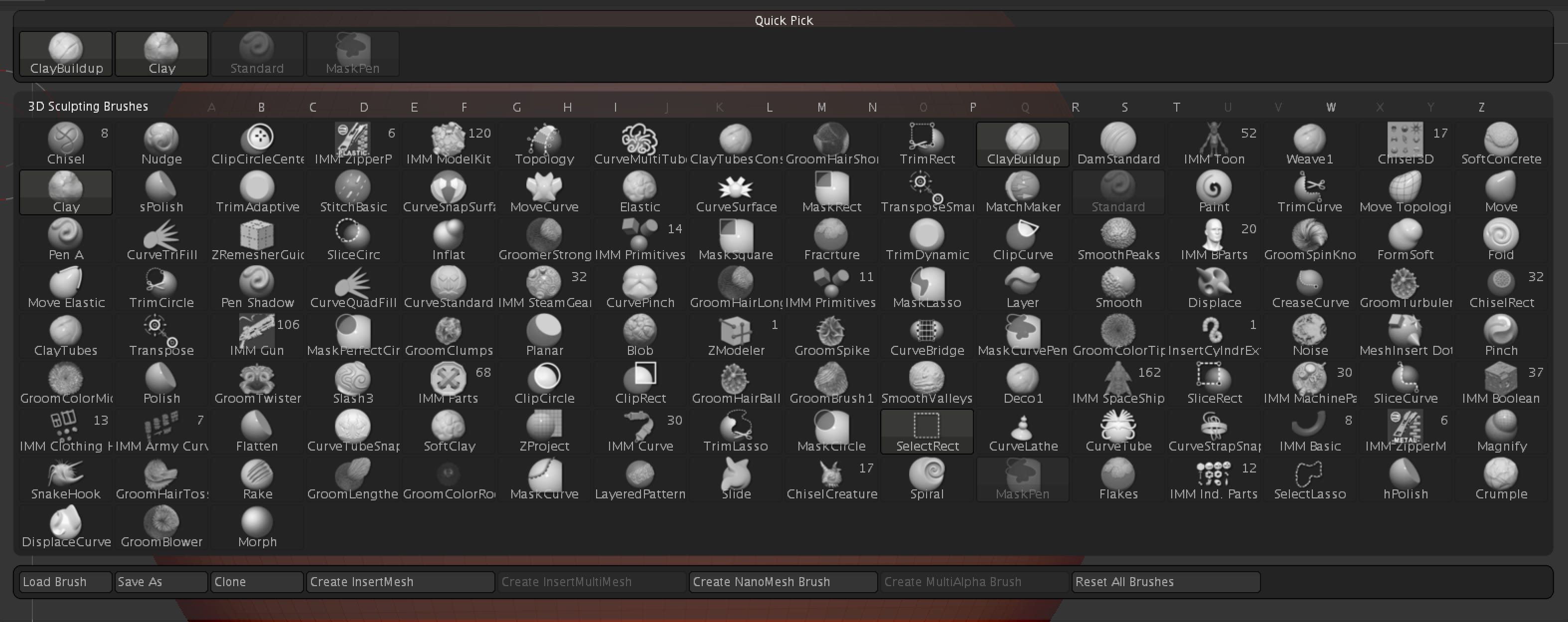The height and width of the screenshot is (622, 1568).
Task: Pick the Move Elastic brush
Action: (66, 288)
